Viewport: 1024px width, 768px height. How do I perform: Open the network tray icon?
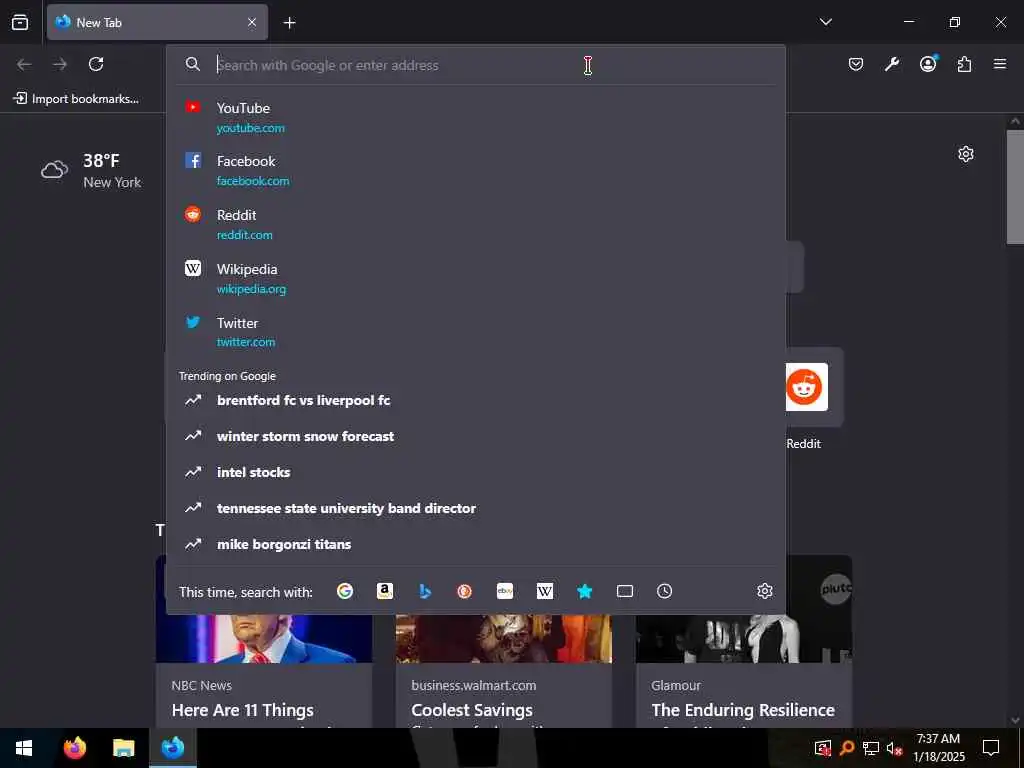point(871,748)
